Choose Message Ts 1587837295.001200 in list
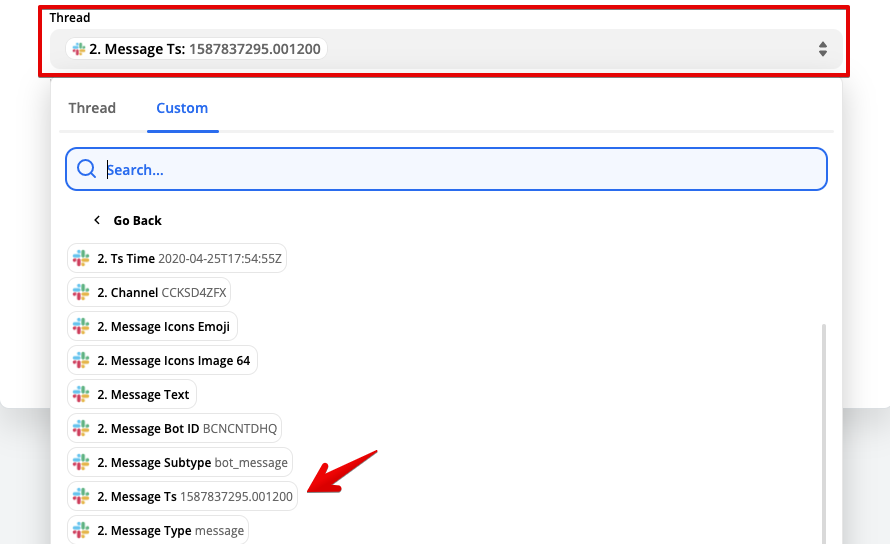Image resolution: width=890 pixels, height=544 pixels. tap(182, 496)
